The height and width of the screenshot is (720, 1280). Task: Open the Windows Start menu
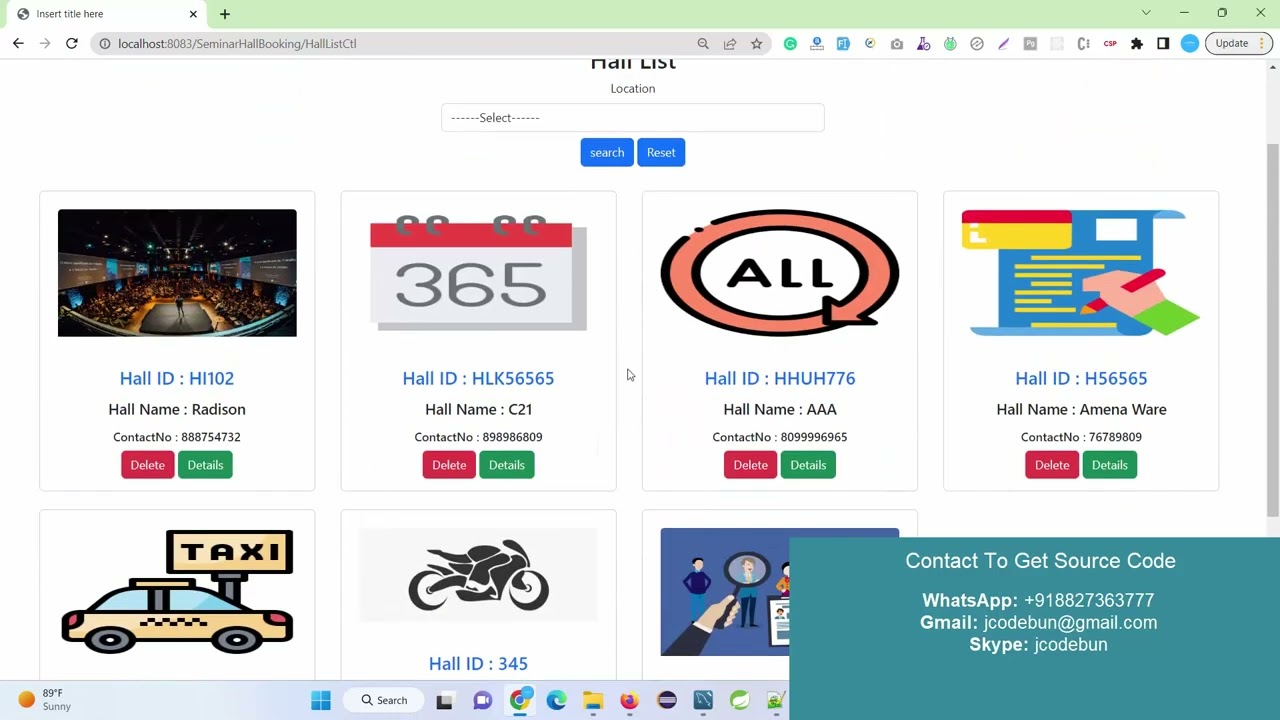tap(321, 700)
